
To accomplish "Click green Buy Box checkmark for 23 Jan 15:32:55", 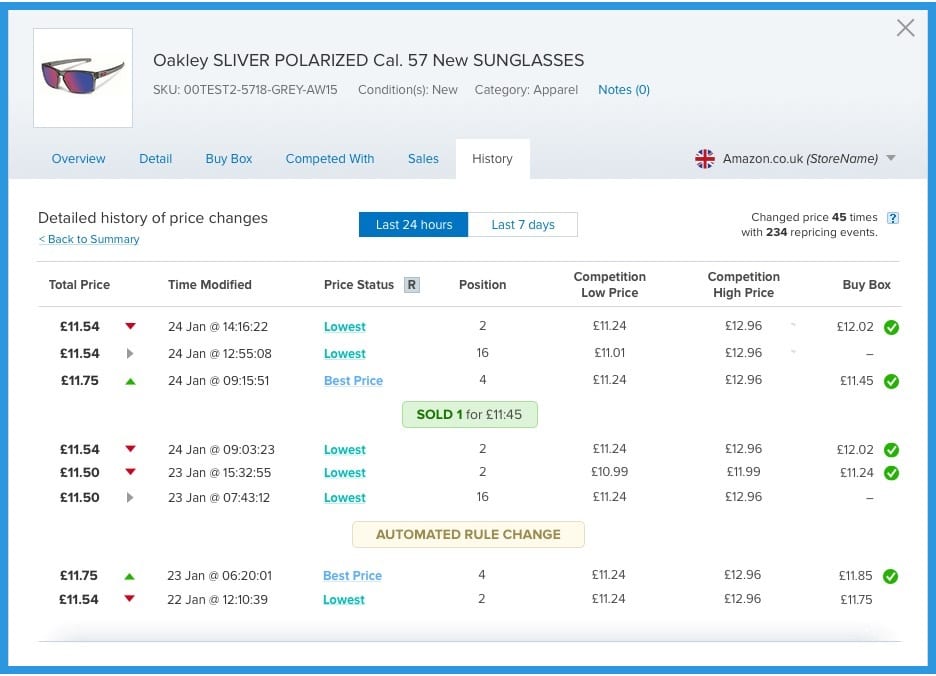I will coord(891,473).
